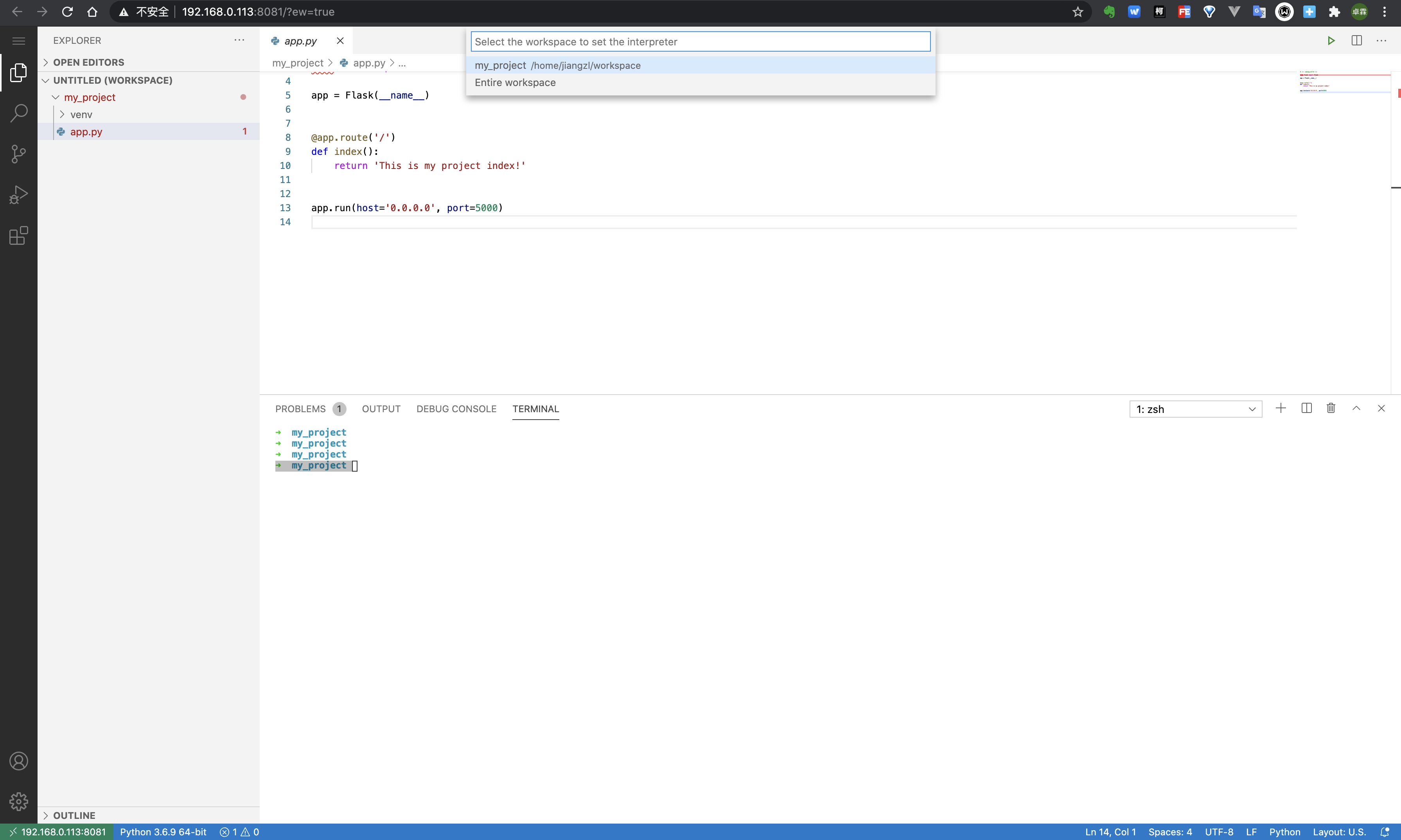
Task: Open the Accounts menu icon
Action: point(19,761)
